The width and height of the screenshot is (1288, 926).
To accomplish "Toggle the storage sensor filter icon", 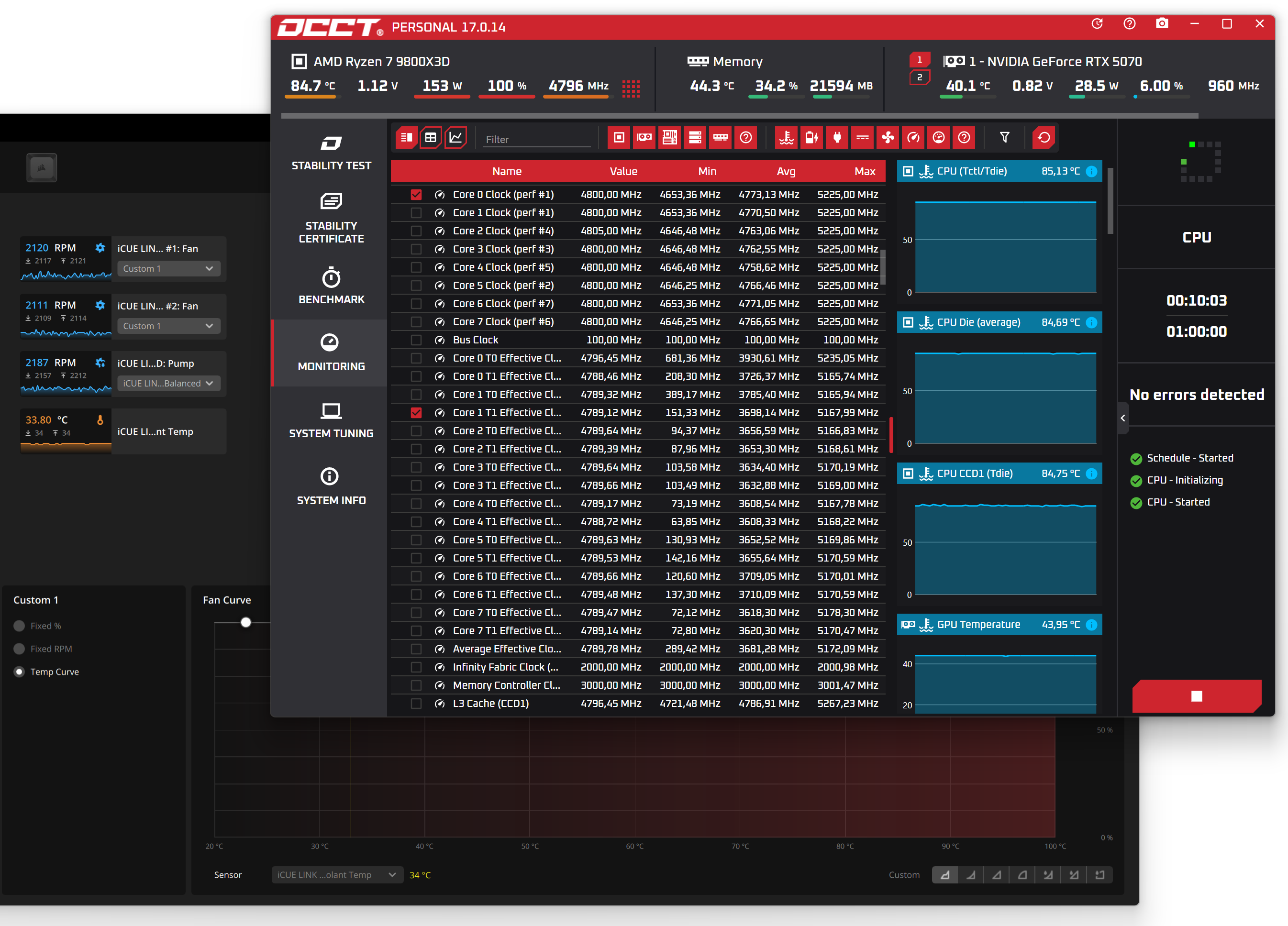I will [x=695, y=137].
